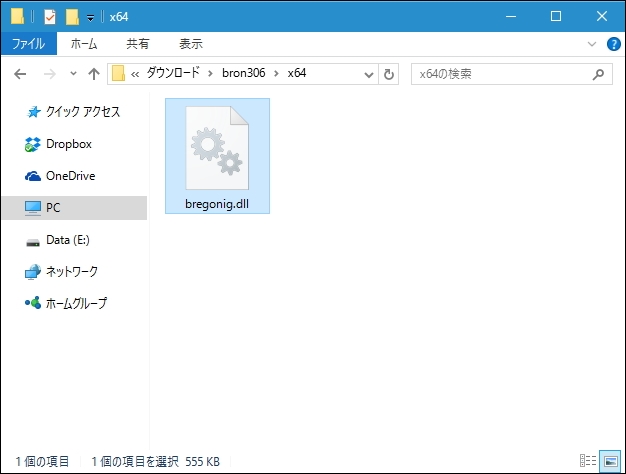
Task: Select OneDrive in navigation pane
Action: 71,176
